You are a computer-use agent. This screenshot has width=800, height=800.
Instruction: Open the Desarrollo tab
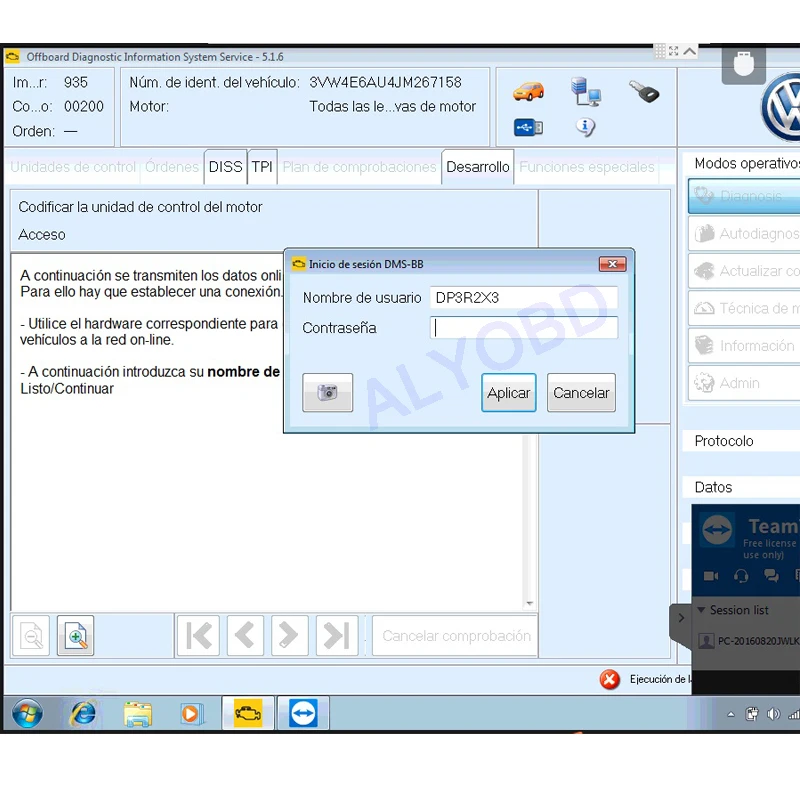point(478,167)
